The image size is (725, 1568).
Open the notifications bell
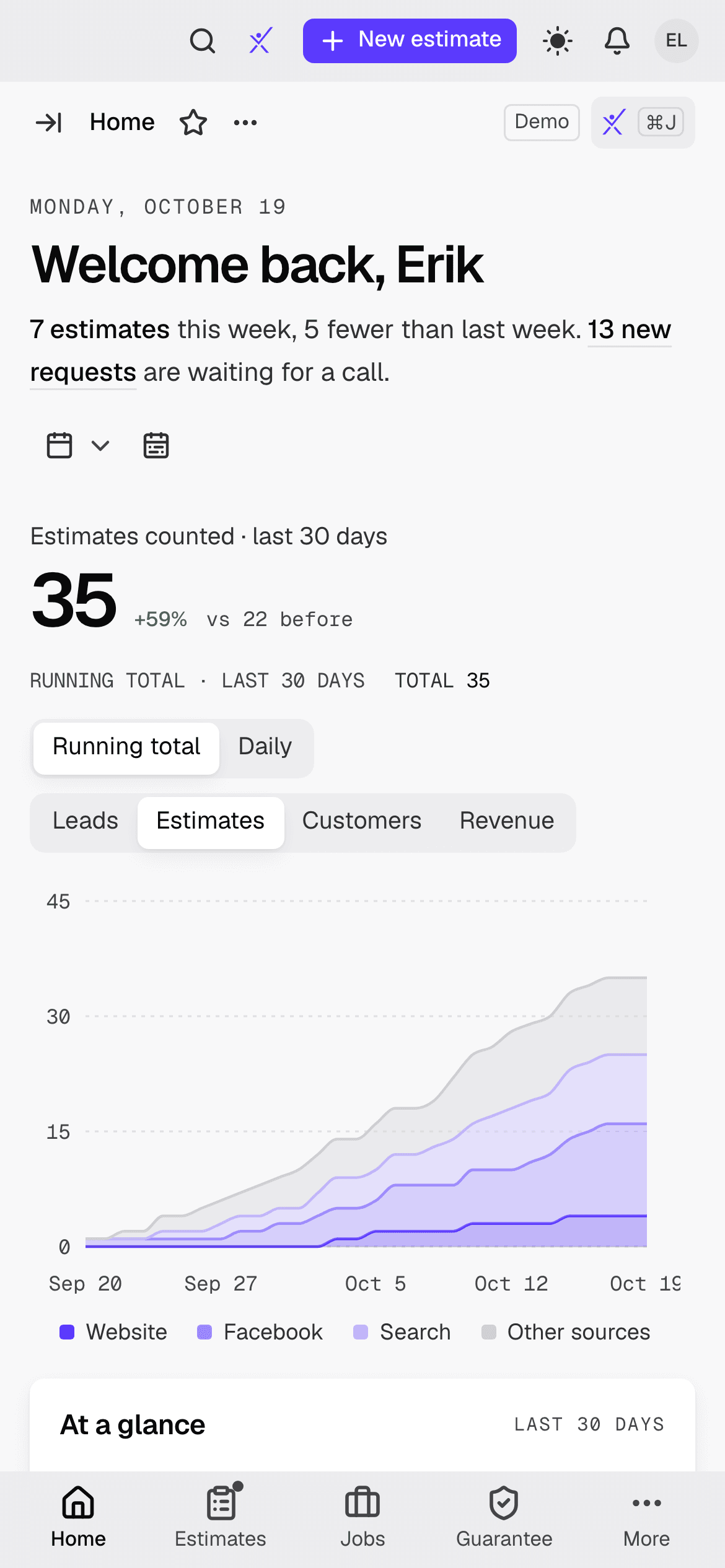click(x=617, y=41)
